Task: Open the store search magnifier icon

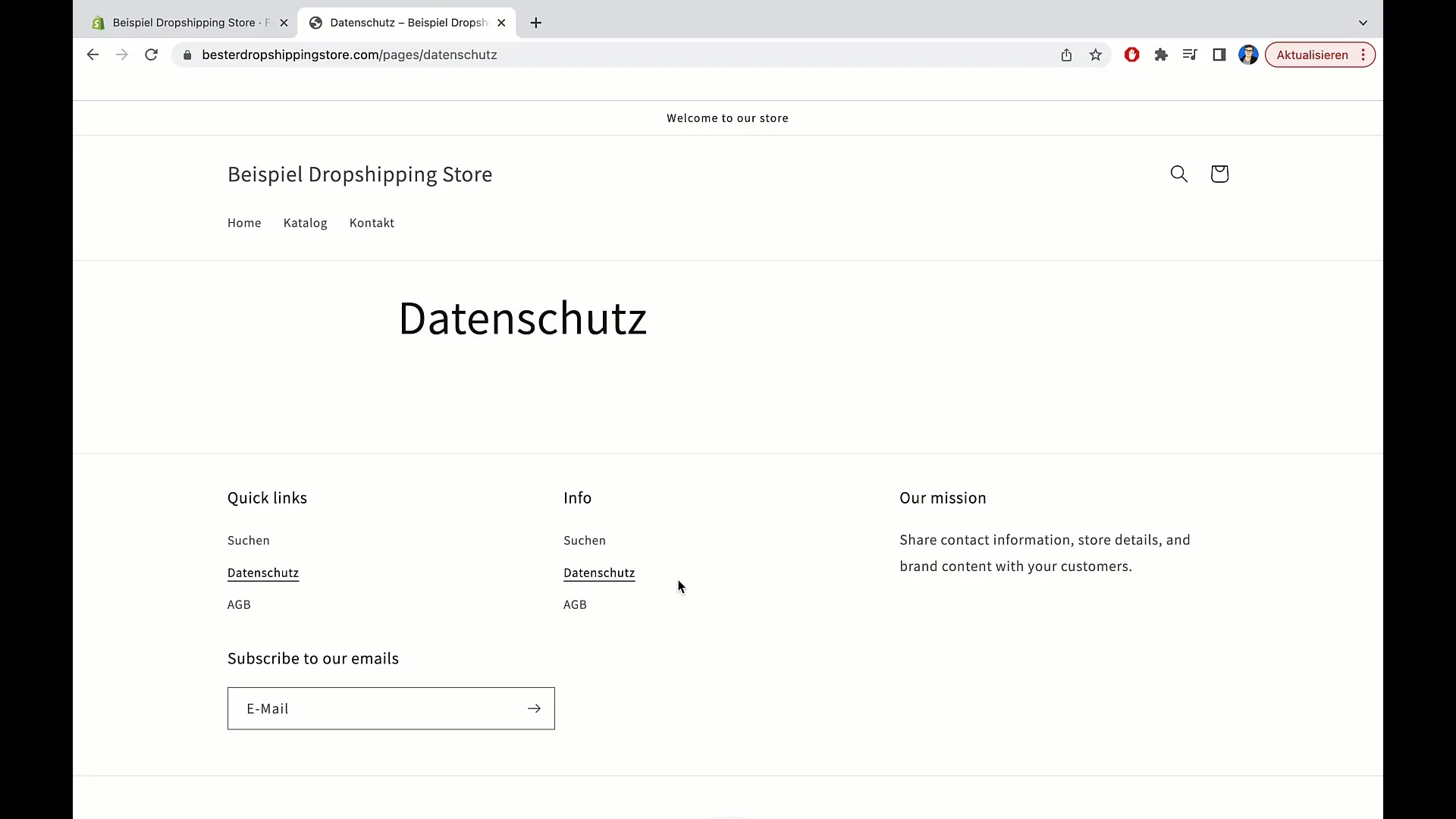Action: click(1178, 174)
